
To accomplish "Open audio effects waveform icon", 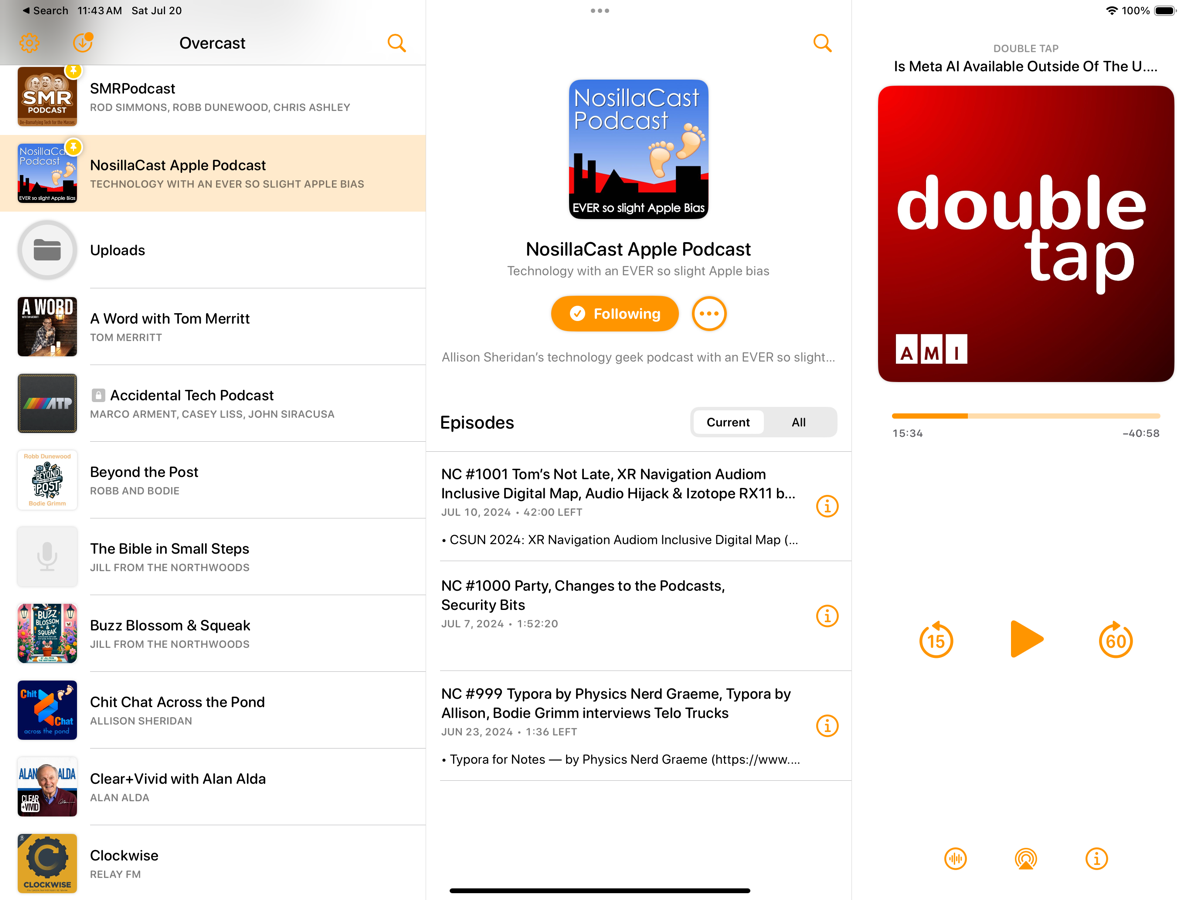I will click(x=955, y=859).
